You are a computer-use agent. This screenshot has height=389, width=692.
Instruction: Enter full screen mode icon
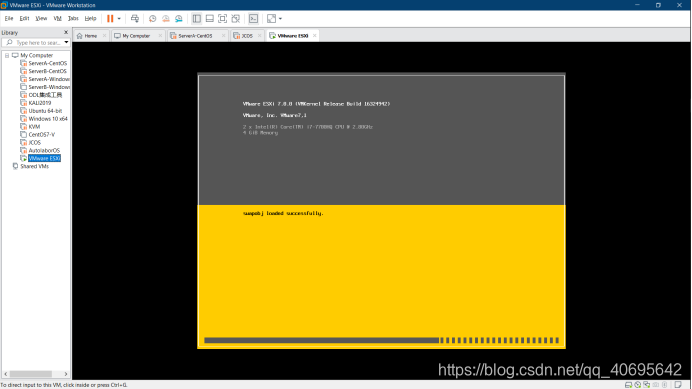click(222, 19)
